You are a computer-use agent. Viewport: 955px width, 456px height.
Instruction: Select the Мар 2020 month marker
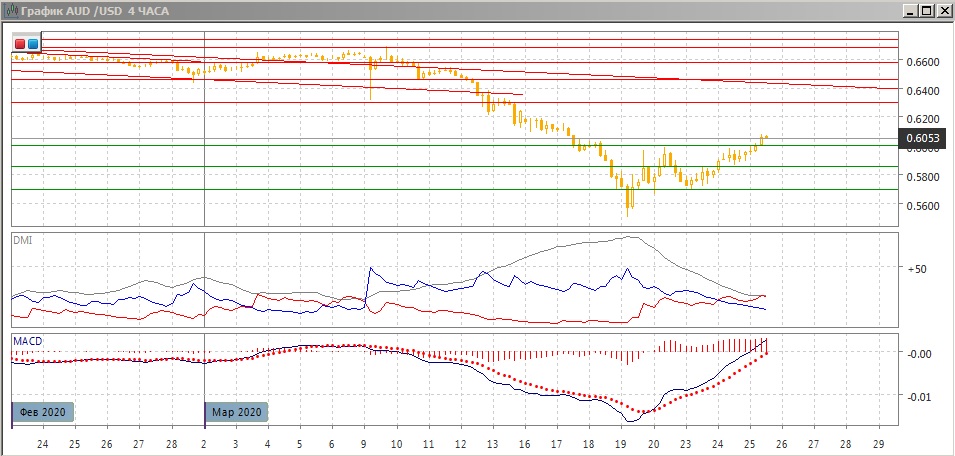pos(237,411)
